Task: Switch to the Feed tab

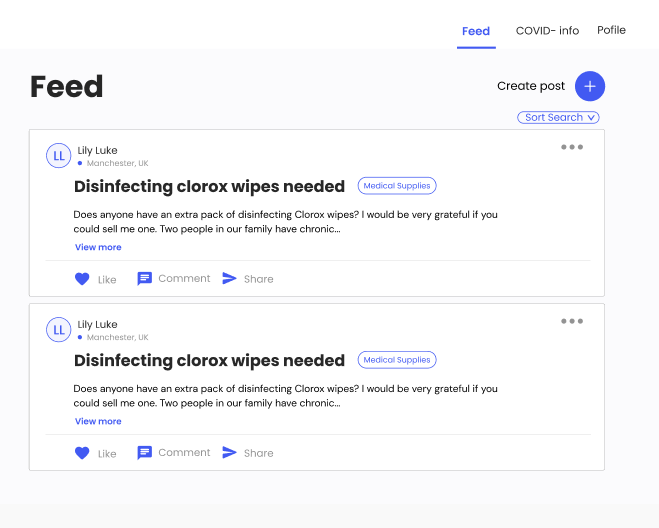Action: coord(476,31)
